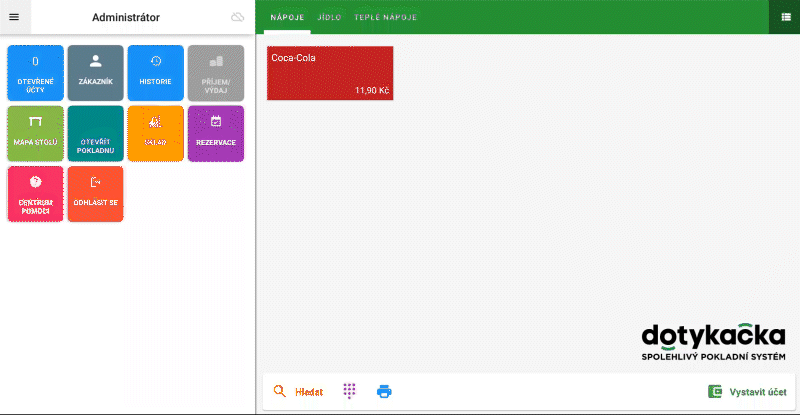Open the Sklad warehouse tile
The height and width of the screenshot is (415, 800).
click(155, 133)
